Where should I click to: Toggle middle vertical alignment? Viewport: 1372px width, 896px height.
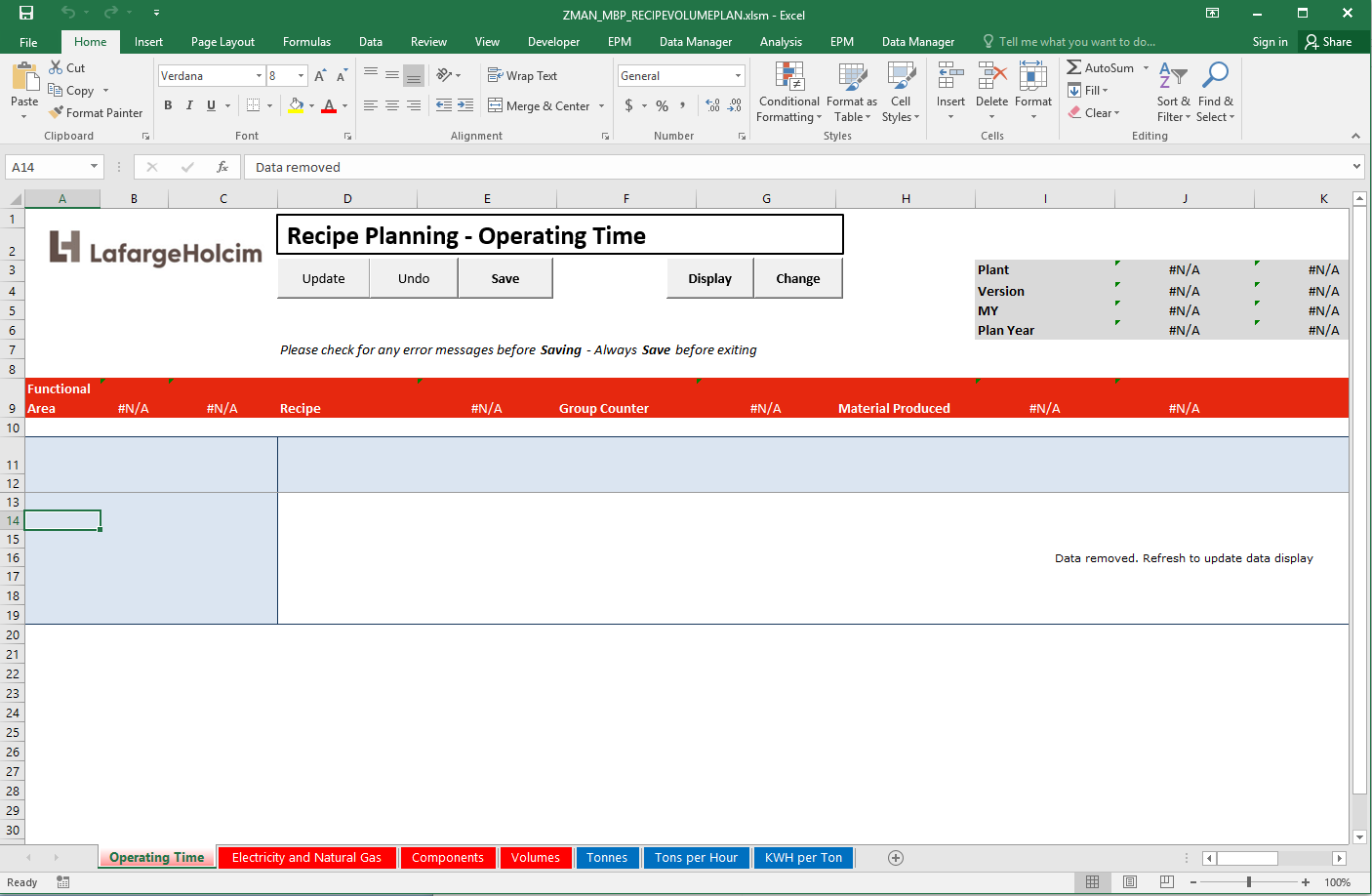tap(392, 75)
